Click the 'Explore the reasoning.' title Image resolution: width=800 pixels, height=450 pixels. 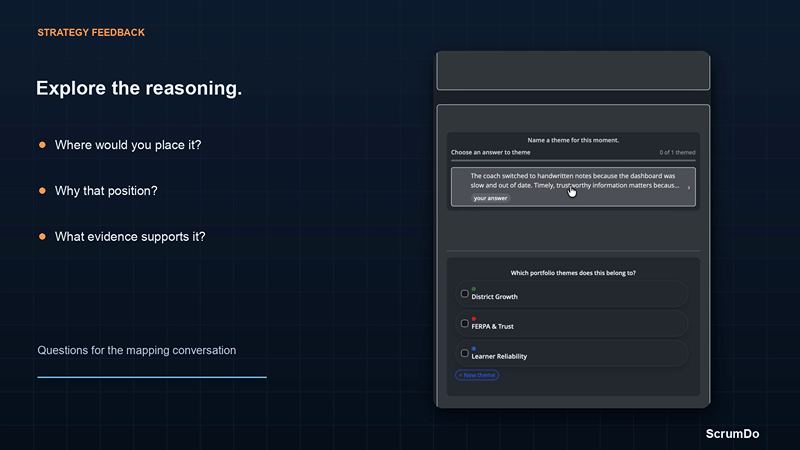click(139, 88)
